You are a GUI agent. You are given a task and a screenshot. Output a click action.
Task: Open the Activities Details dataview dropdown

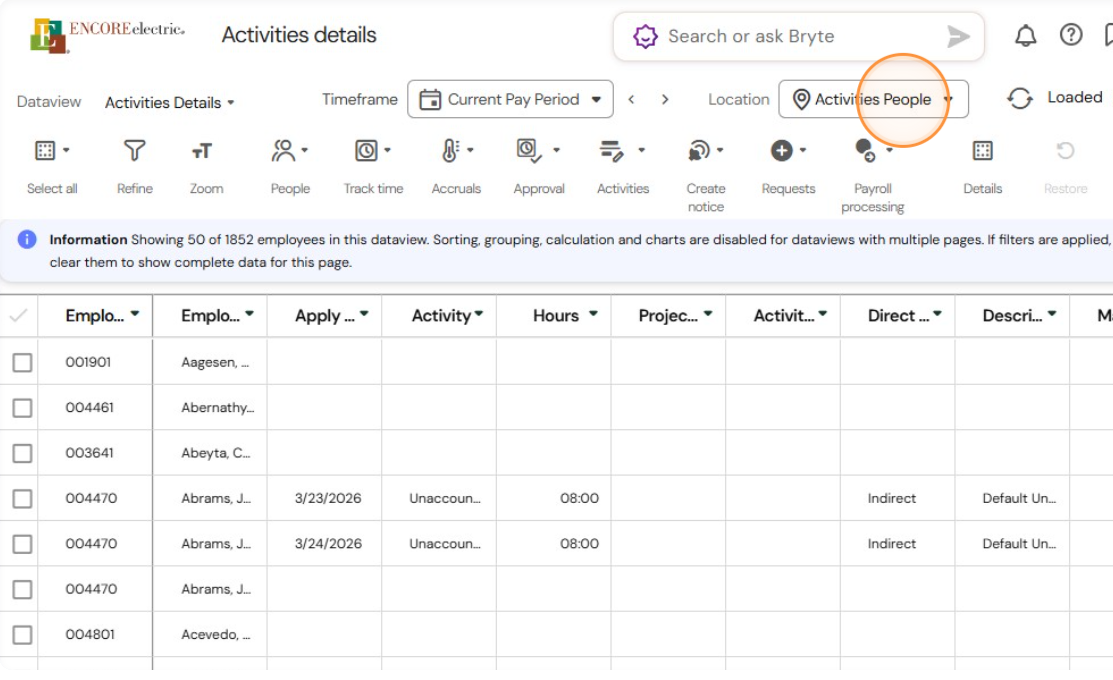click(169, 103)
